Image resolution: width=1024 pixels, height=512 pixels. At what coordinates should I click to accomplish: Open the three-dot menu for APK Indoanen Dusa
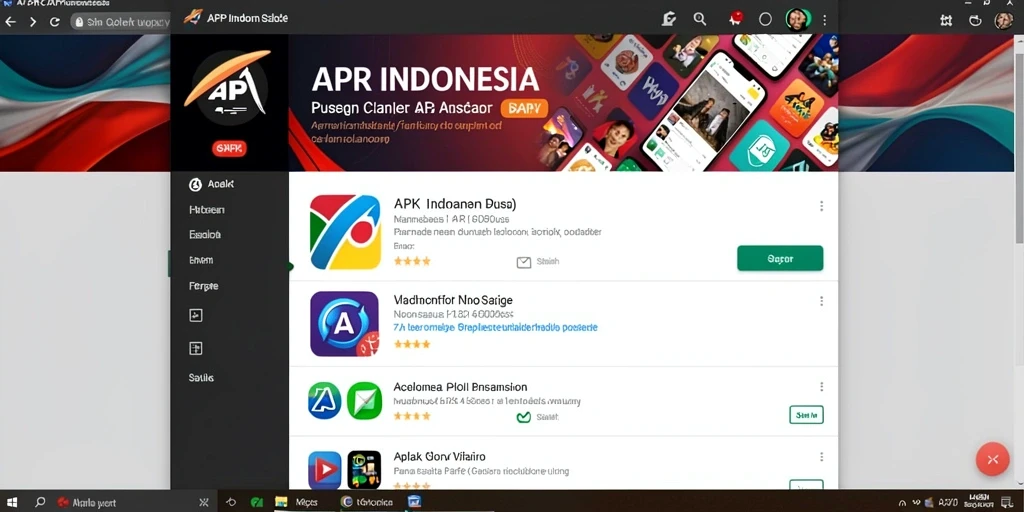coord(821,206)
